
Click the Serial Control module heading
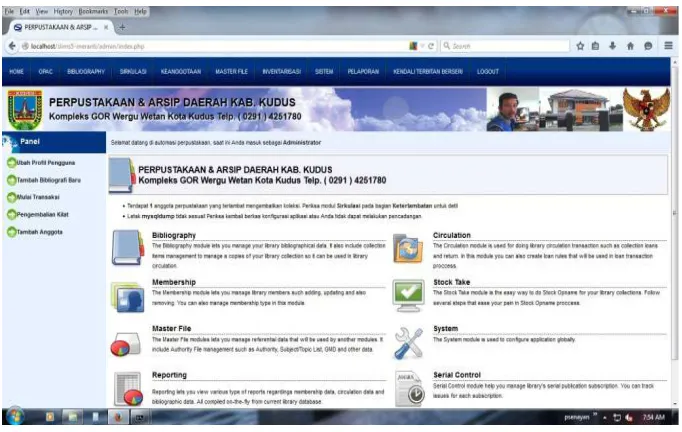(x=457, y=375)
